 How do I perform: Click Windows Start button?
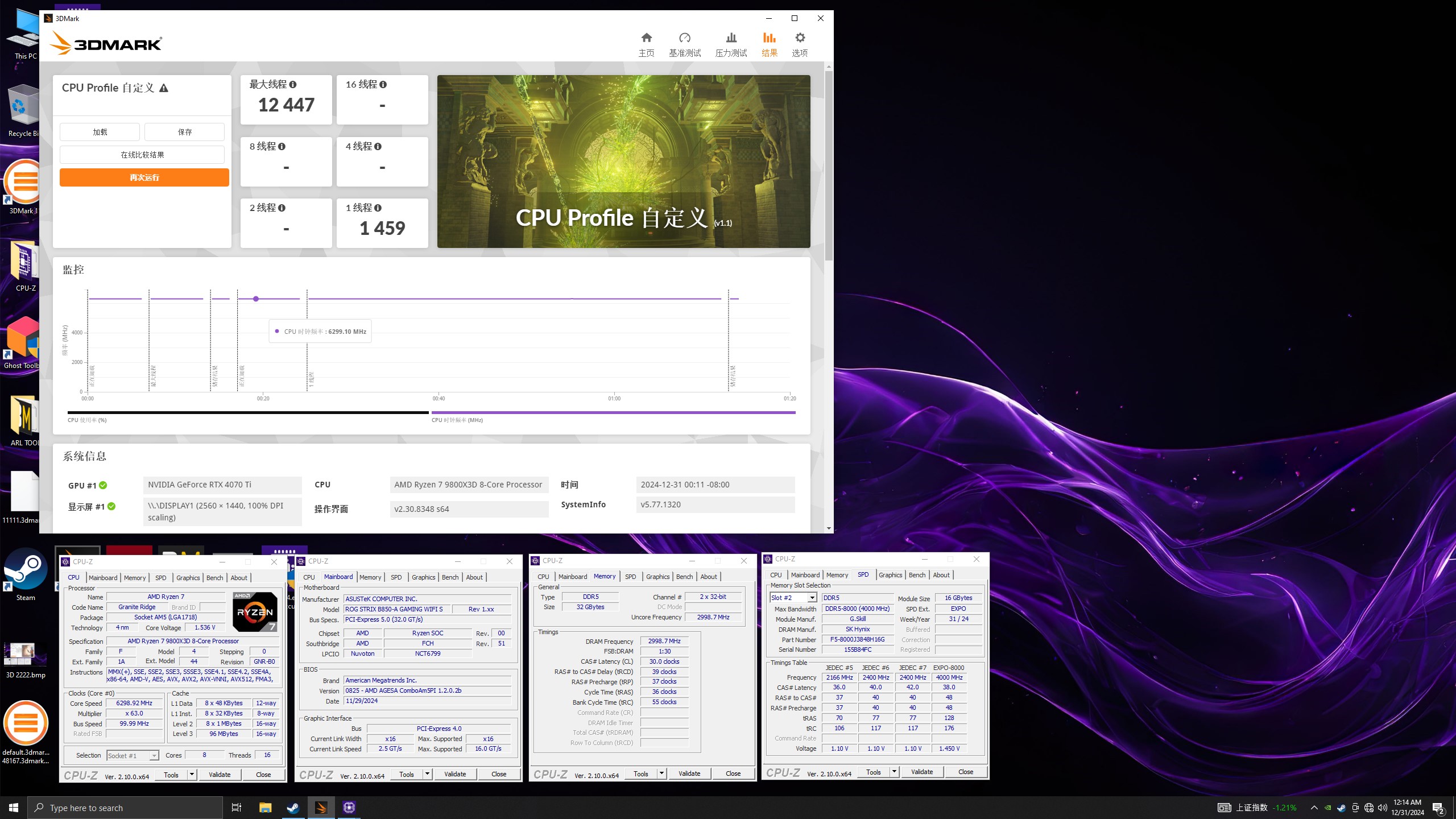[x=14, y=808]
